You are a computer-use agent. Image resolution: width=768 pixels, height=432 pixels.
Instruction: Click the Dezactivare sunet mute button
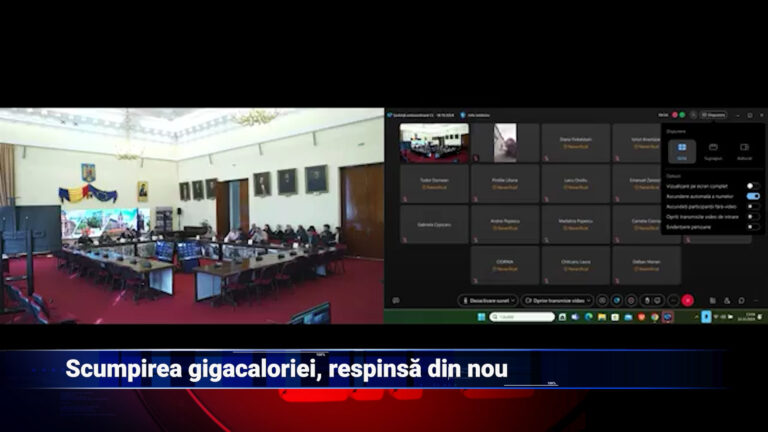click(x=484, y=300)
